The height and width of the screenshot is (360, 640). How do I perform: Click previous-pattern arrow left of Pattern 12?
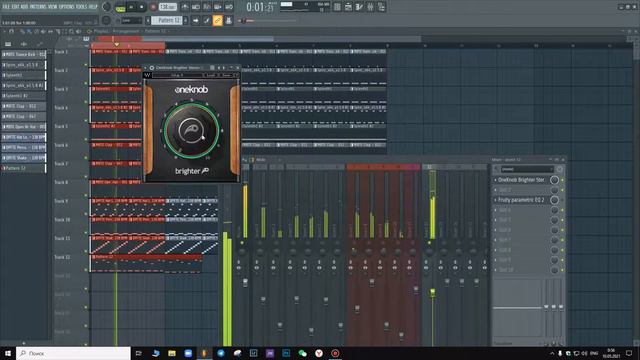148,20
